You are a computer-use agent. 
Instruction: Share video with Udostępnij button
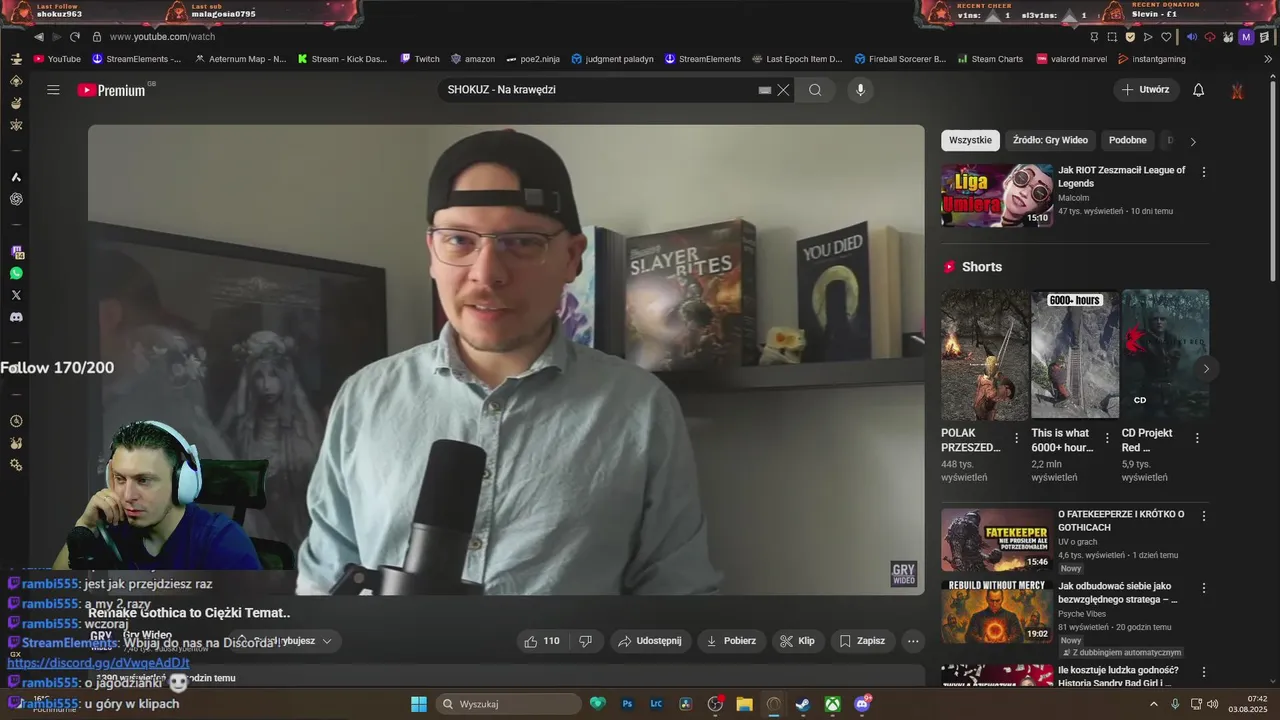pos(650,641)
